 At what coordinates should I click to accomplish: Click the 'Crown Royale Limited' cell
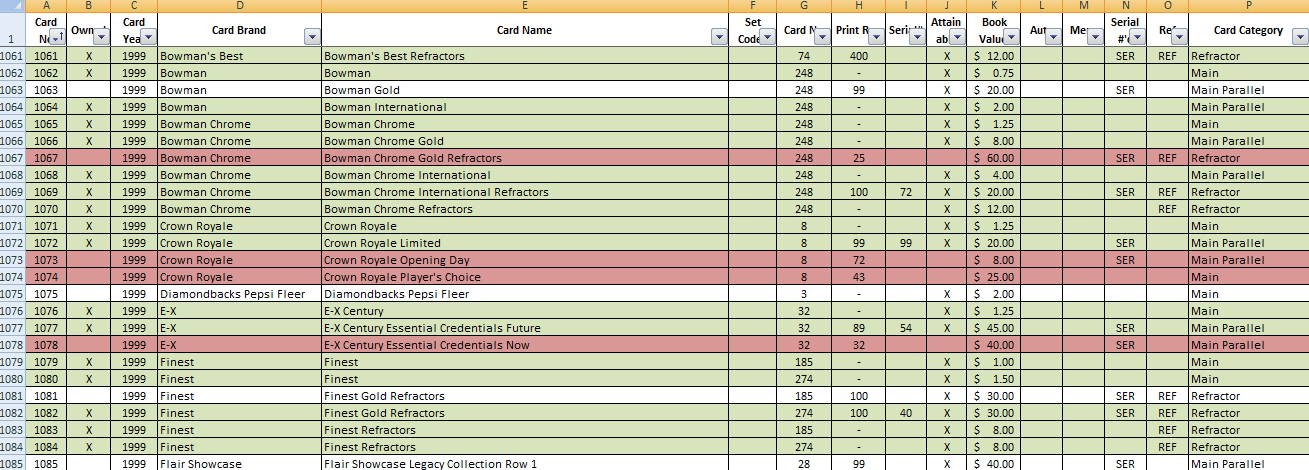click(x=525, y=243)
